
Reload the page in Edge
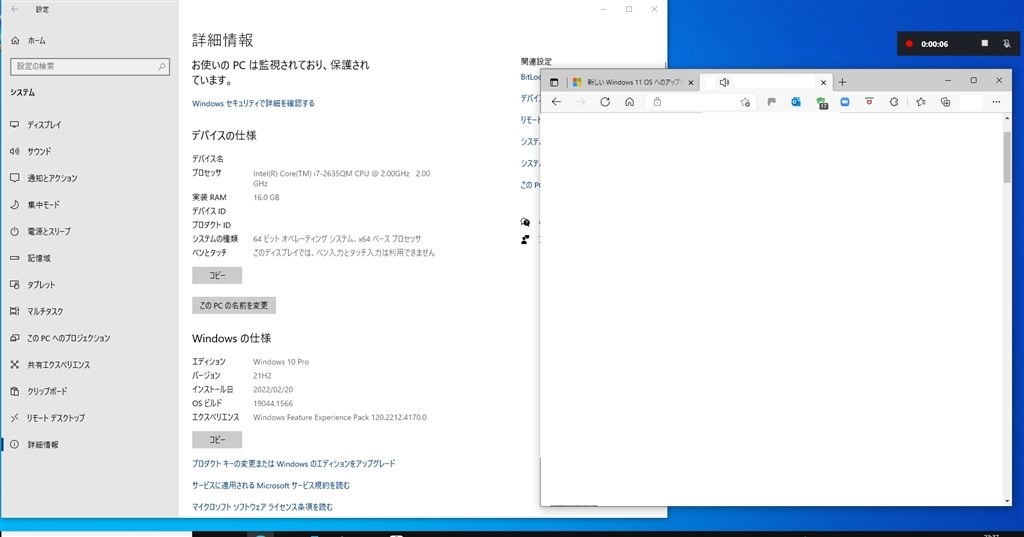point(605,102)
